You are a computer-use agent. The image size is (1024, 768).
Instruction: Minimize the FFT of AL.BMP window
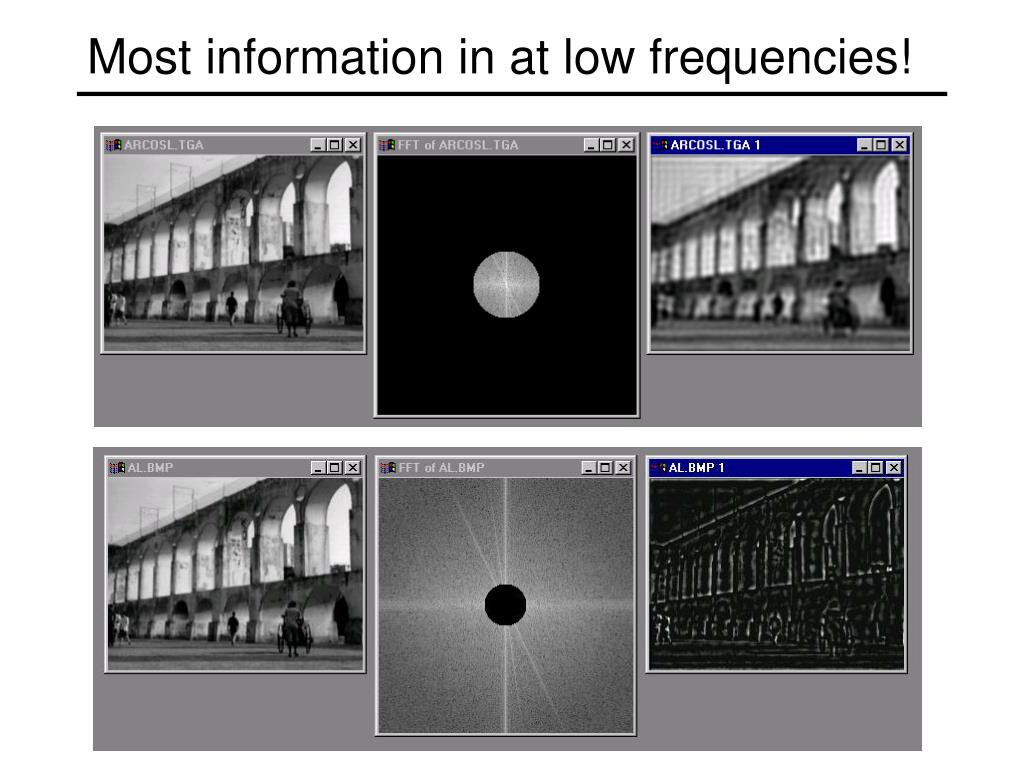(x=589, y=468)
